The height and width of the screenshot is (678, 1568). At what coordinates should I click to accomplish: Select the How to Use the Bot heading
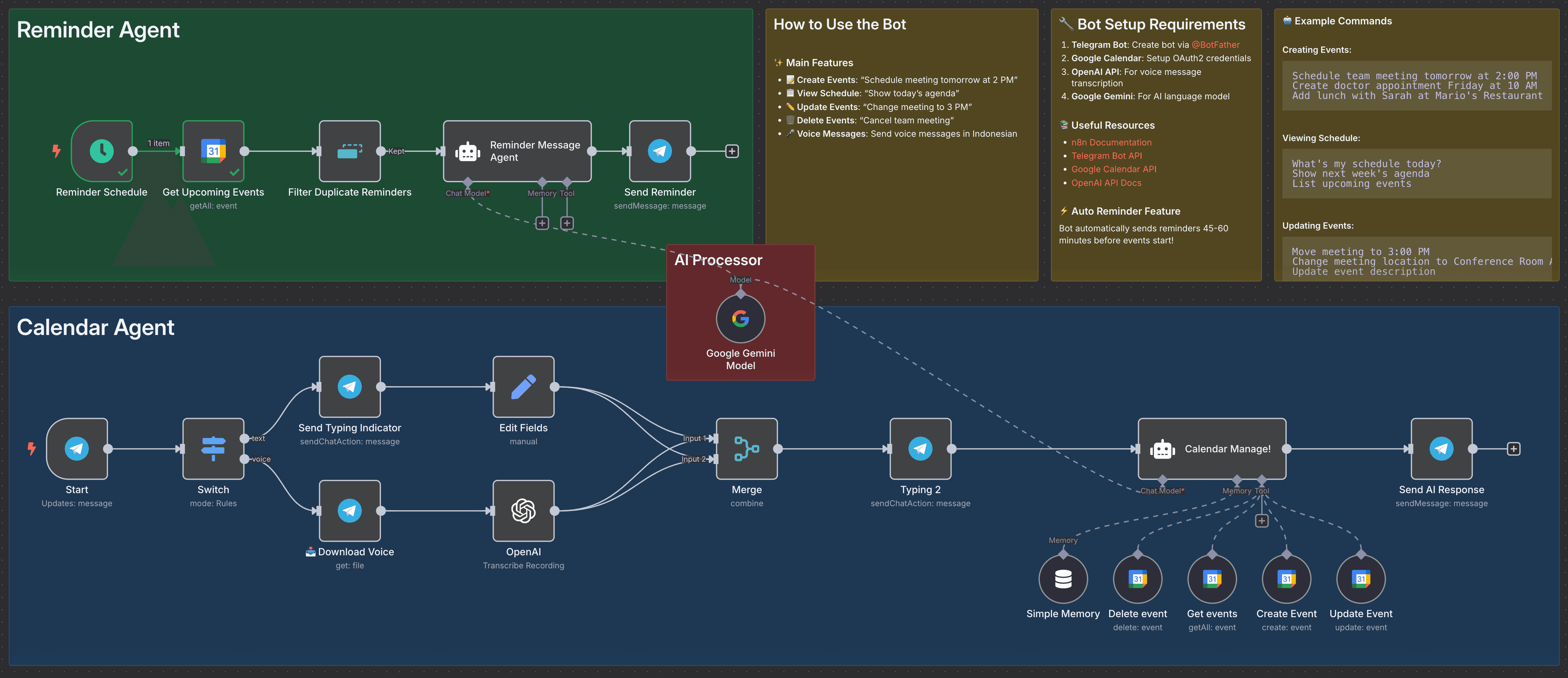pos(840,24)
